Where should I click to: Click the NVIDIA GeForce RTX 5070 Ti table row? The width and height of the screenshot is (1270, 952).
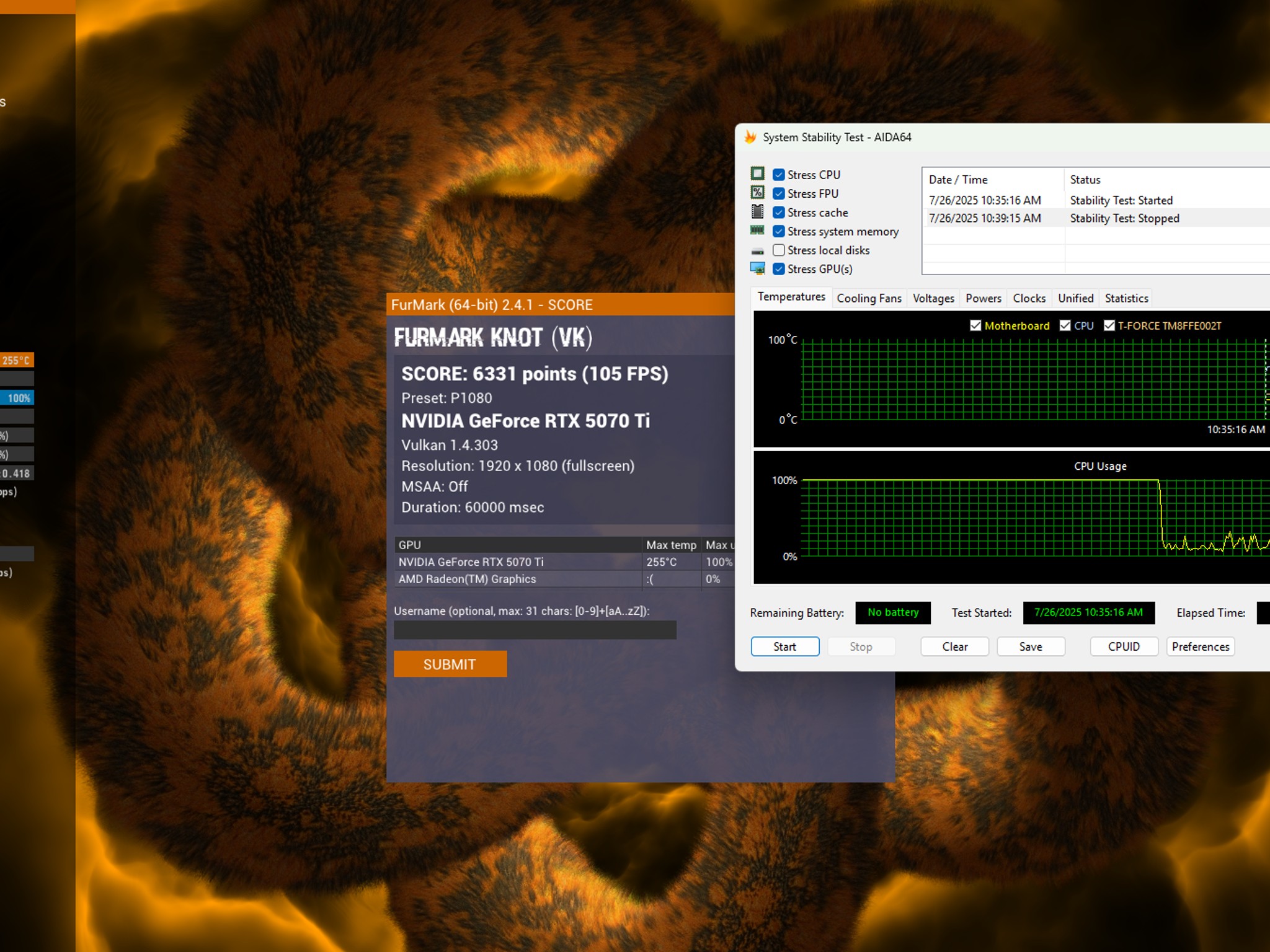point(564,562)
